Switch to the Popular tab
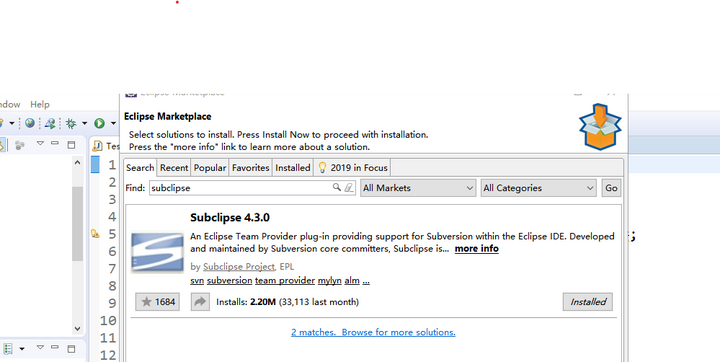Image resolution: width=720 pixels, height=362 pixels. 210,168
